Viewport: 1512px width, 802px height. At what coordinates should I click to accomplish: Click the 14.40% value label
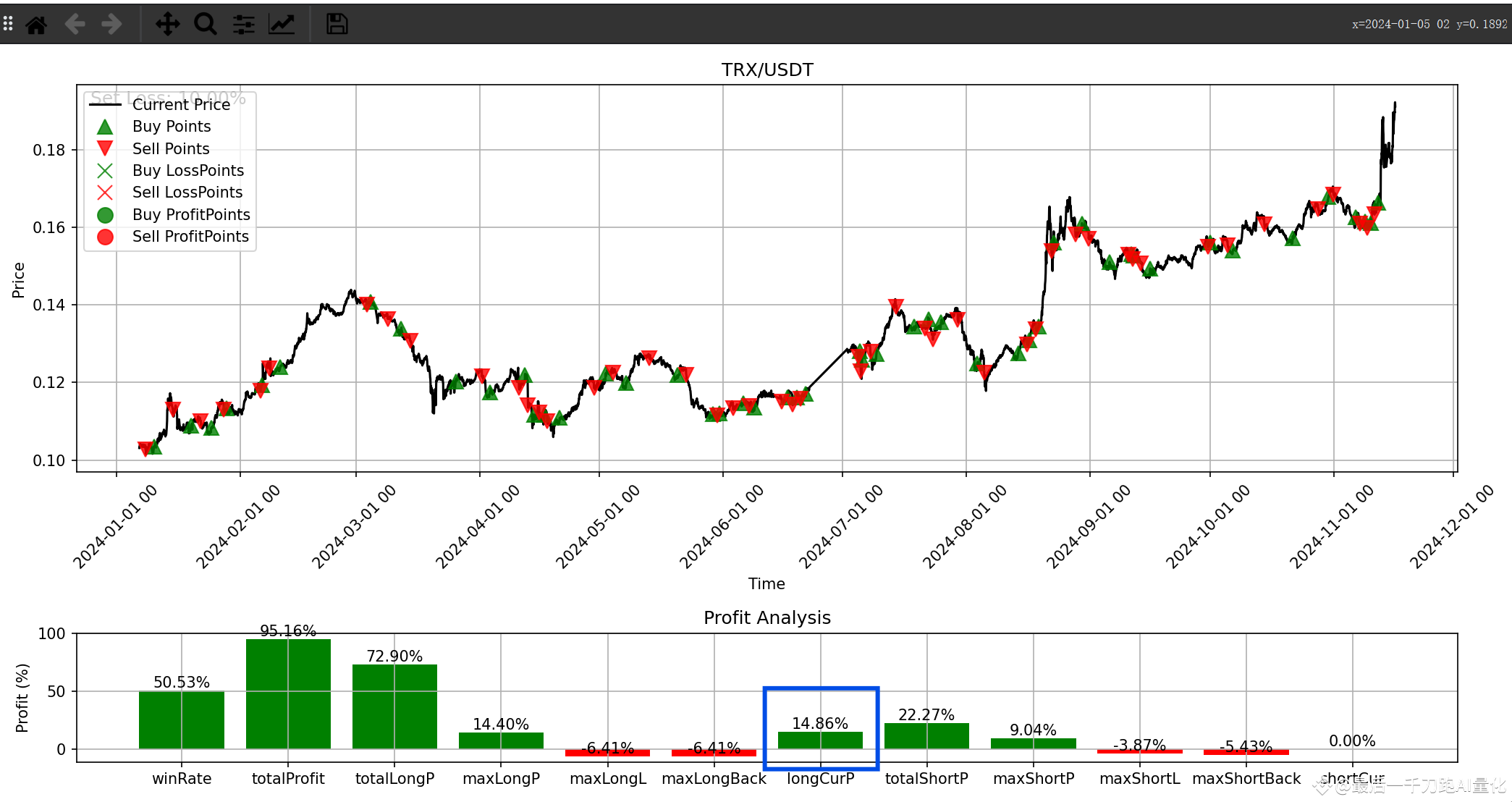501,724
